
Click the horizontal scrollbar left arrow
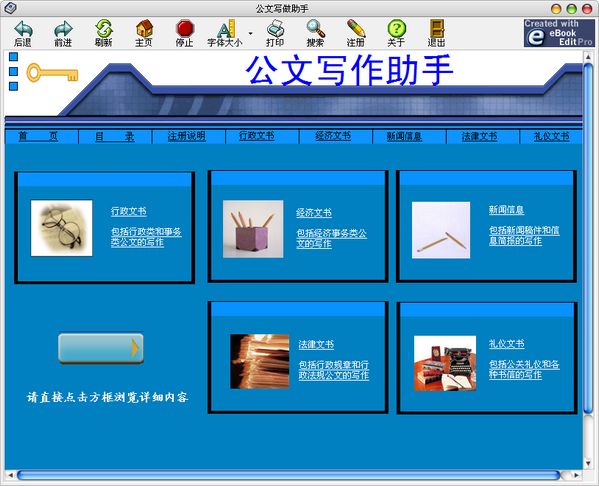(x=11, y=475)
